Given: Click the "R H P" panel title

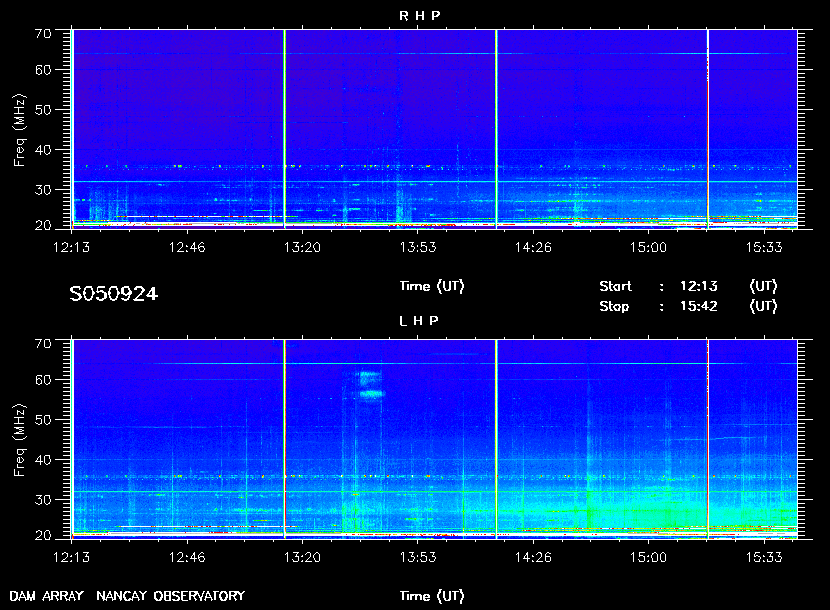Looking at the screenshot, I should click(x=419, y=16).
